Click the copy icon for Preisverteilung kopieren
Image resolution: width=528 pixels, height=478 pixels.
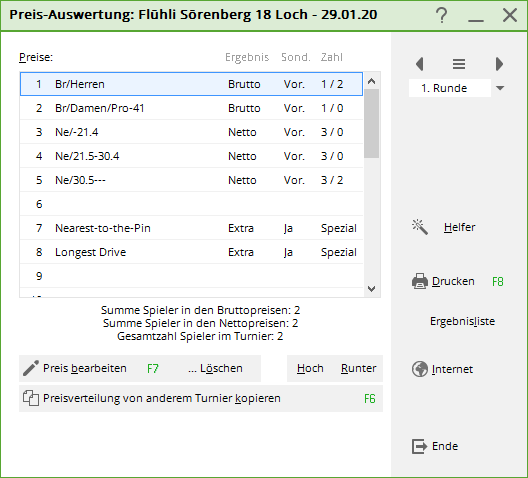[31, 398]
